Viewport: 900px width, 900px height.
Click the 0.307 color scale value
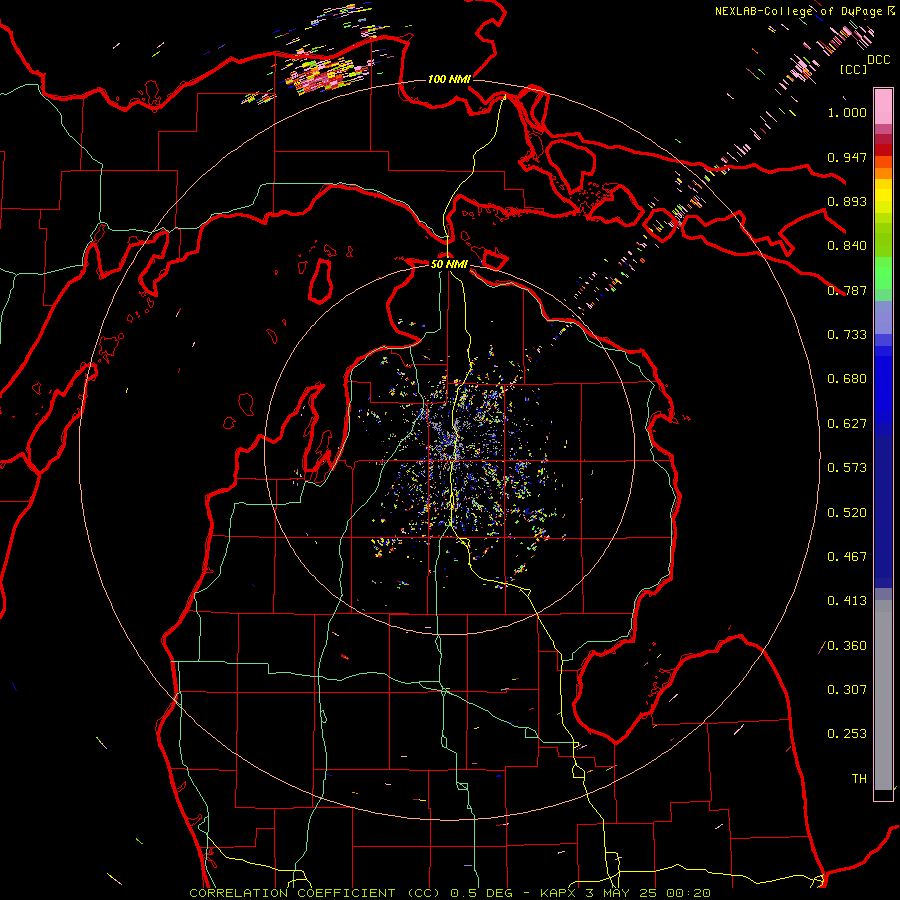[x=847, y=690]
